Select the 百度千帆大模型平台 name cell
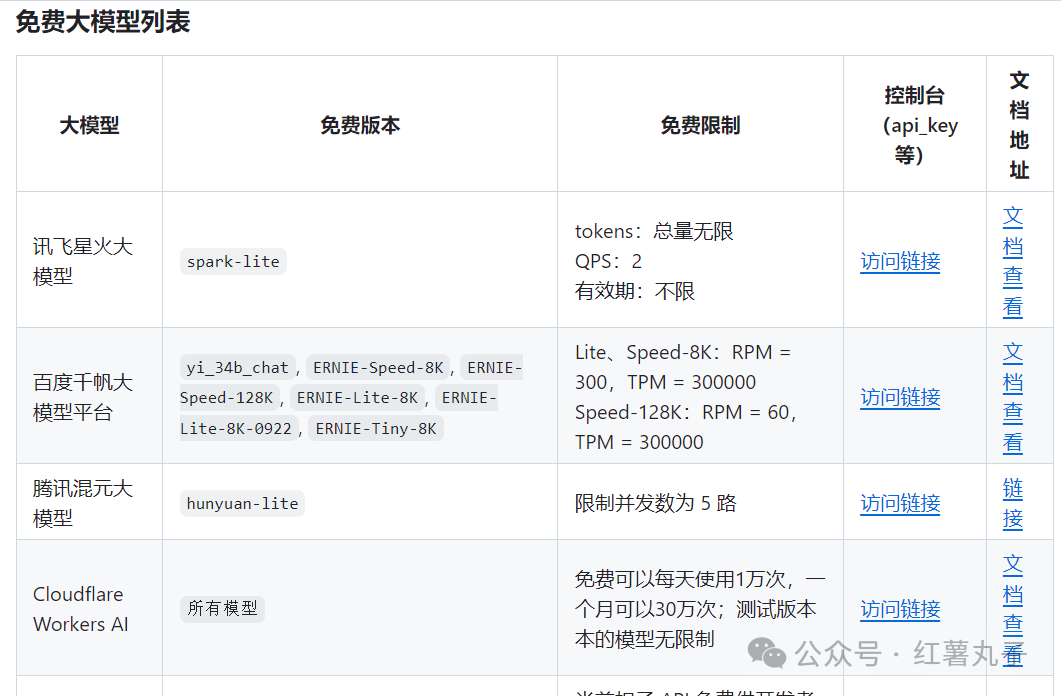 point(89,397)
